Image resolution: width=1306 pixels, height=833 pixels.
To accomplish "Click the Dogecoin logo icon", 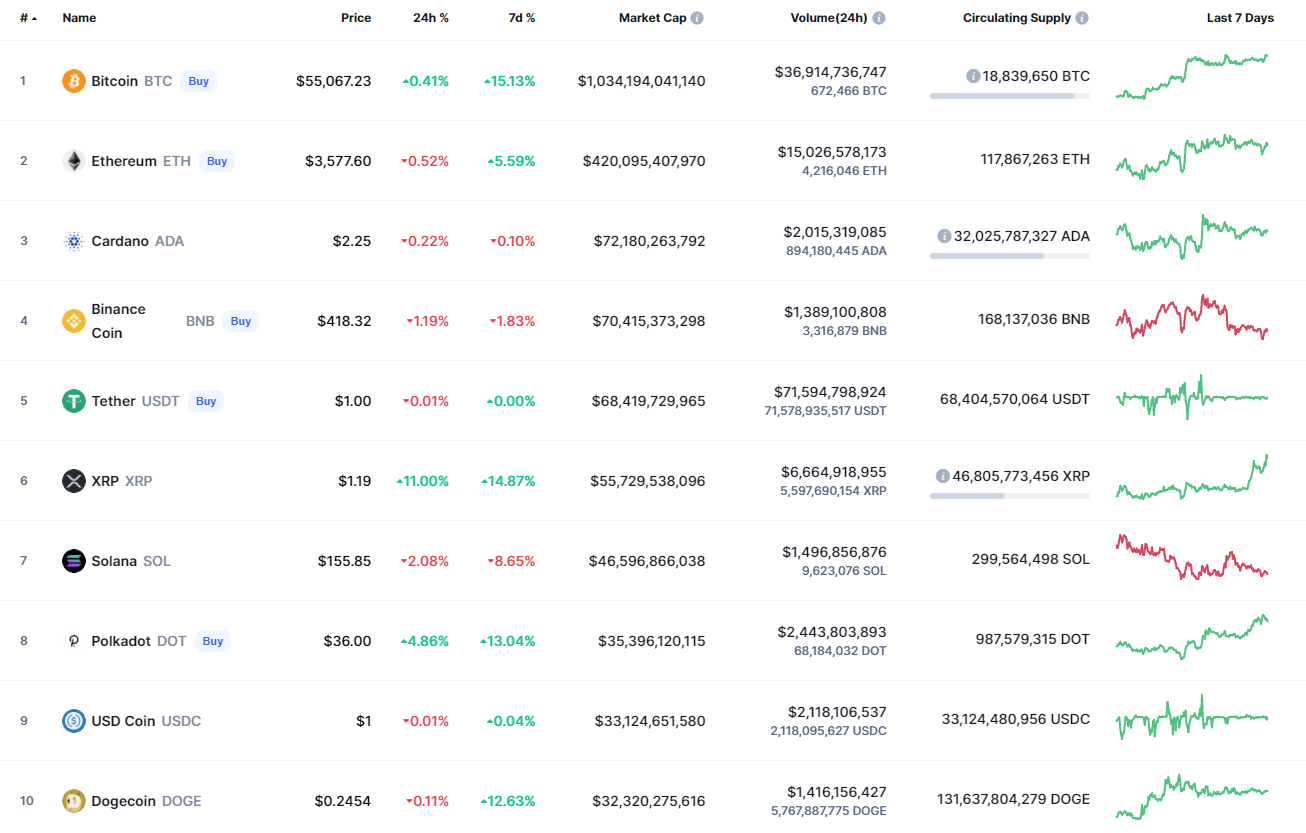I will pyautogui.click(x=74, y=801).
